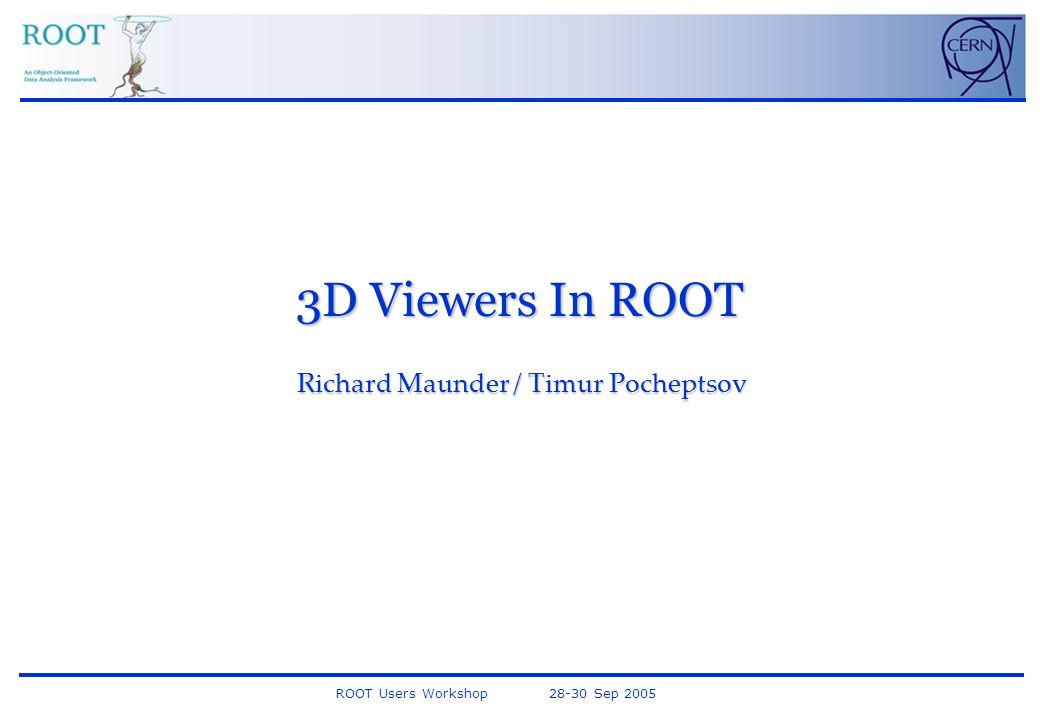Image resolution: width=1040 pixels, height=720 pixels.
Task: Select the authors line 'Richard Maunder / Timur Pocheptsov'
Action: tap(521, 384)
